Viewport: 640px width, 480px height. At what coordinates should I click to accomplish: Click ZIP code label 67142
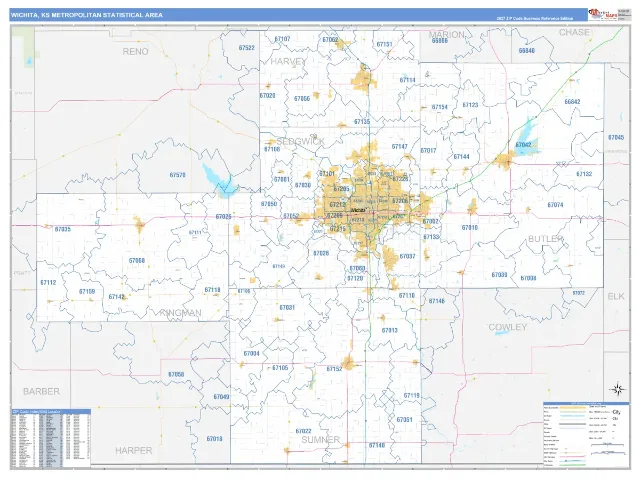pyautogui.click(x=116, y=297)
